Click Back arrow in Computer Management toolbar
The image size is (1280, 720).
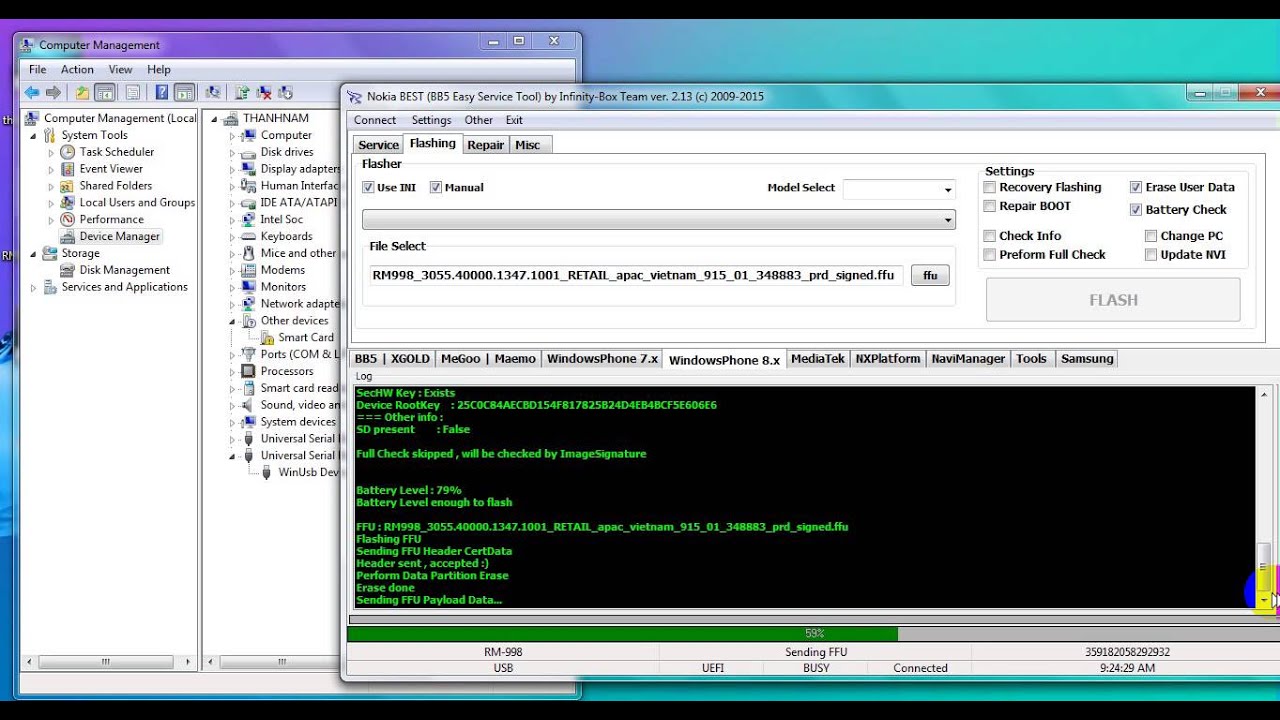[32, 92]
